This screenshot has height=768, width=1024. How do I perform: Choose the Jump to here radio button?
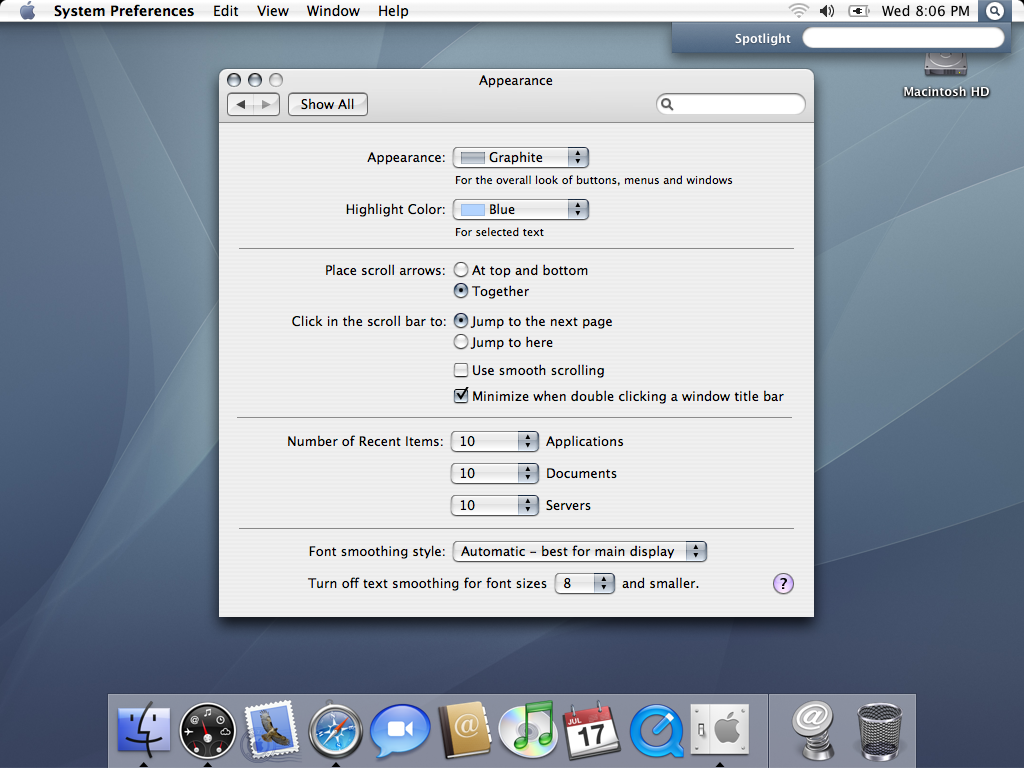(461, 342)
